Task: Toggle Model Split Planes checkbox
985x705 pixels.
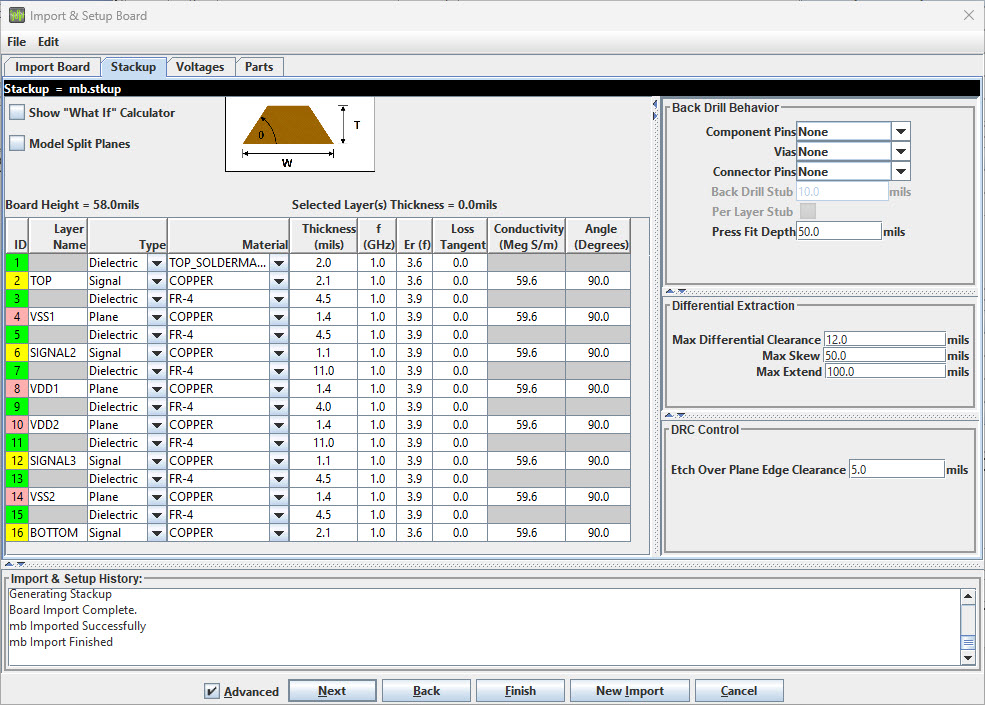Action: coord(17,143)
